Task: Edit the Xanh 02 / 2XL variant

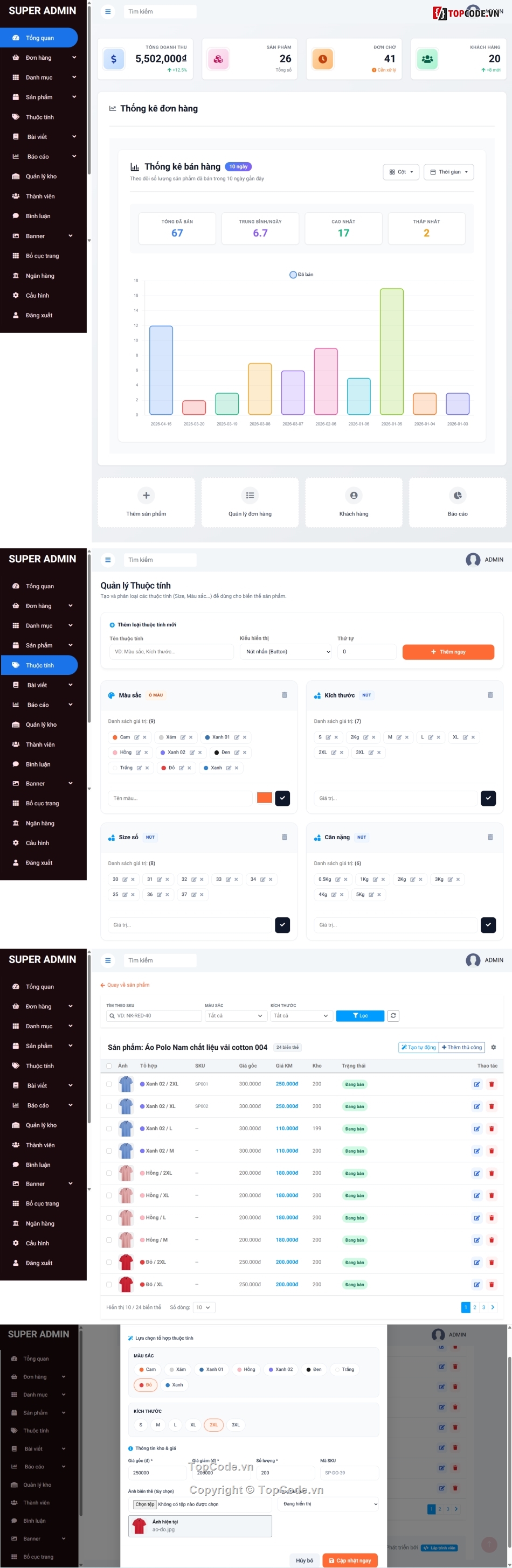Action: pyautogui.click(x=476, y=1084)
